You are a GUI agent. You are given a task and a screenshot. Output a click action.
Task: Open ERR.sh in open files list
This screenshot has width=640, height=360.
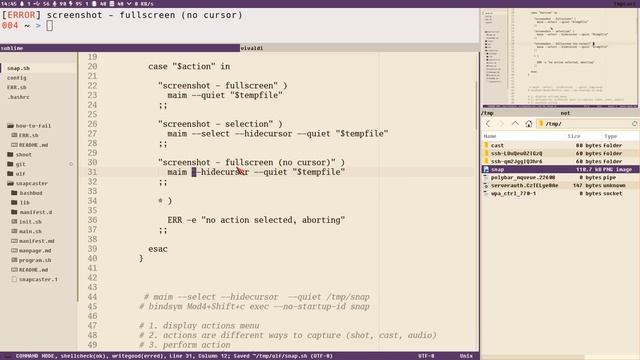coord(17,87)
